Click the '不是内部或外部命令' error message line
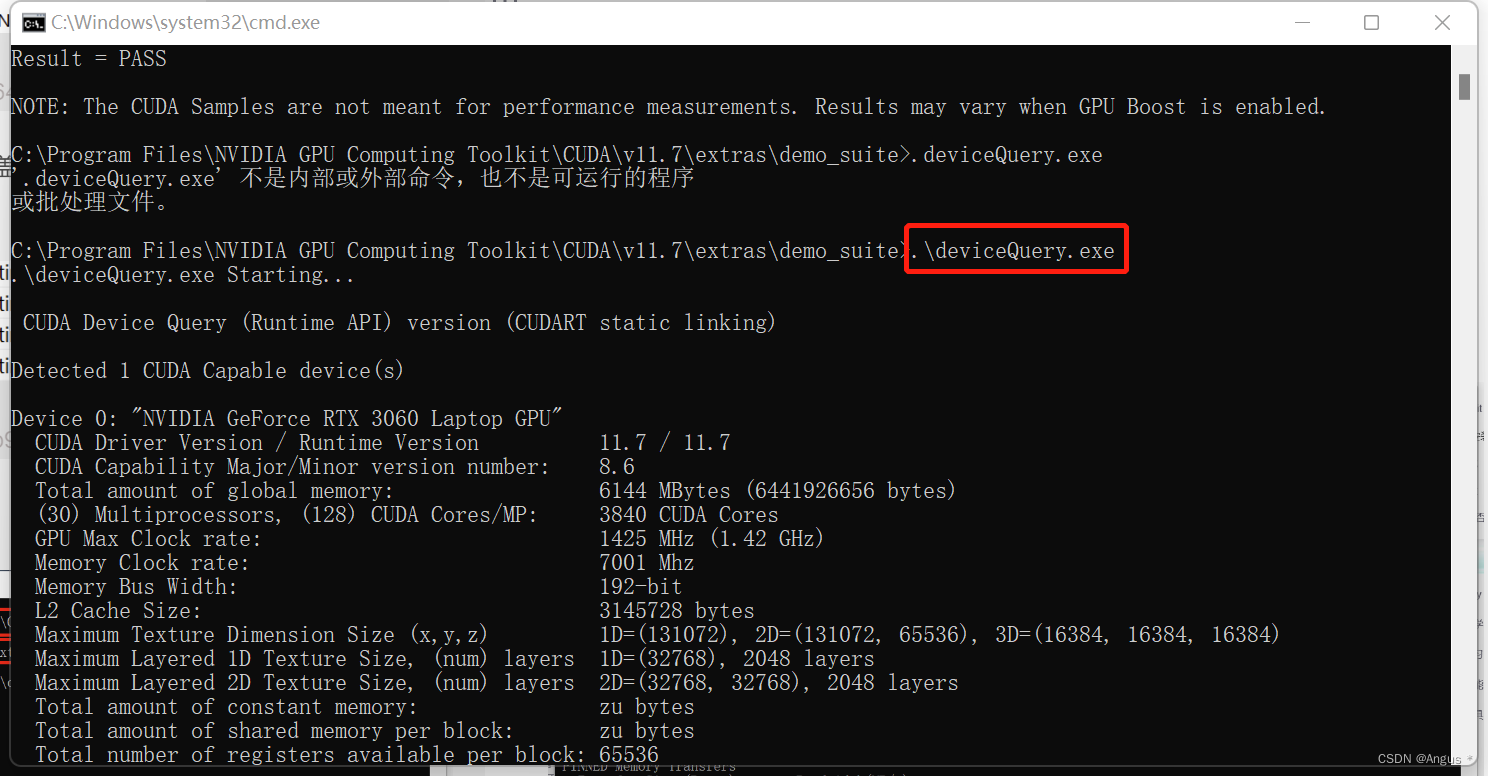Screen dimensions: 1488x776 352,179
